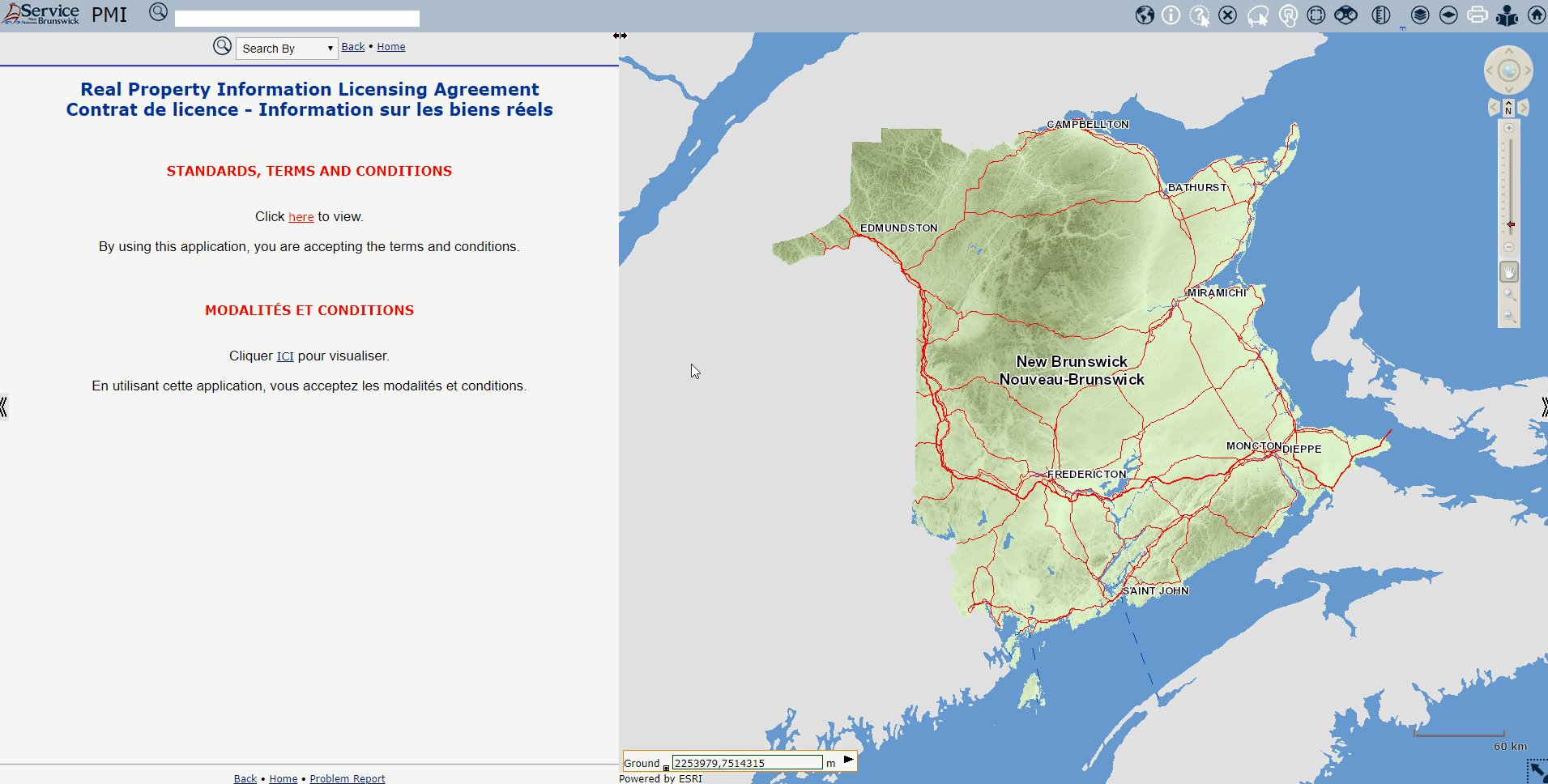Rotate map clockwise right of N
This screenshot has width=1548, height=784.
1523,108
